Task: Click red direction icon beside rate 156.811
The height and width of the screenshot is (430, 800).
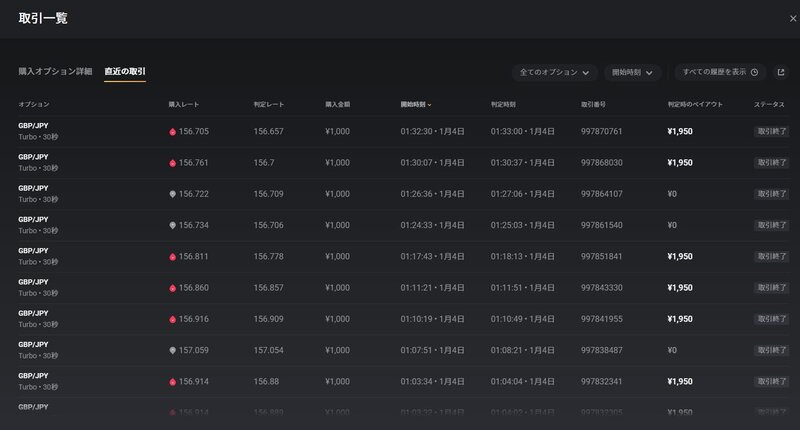Action: pyautogui.click(x=172, y=256)
